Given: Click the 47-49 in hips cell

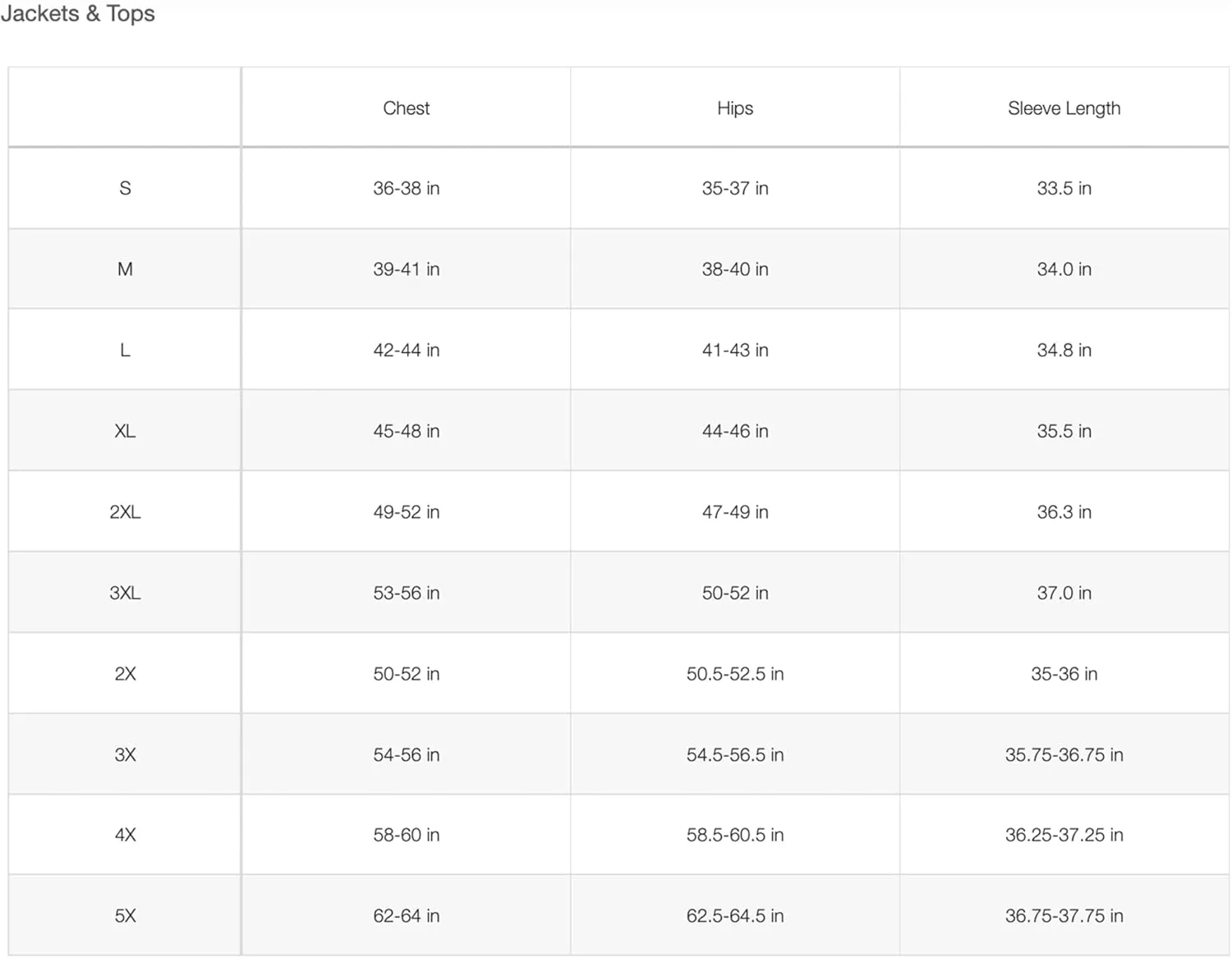Looking at the screenshot, I should (734, 512).
